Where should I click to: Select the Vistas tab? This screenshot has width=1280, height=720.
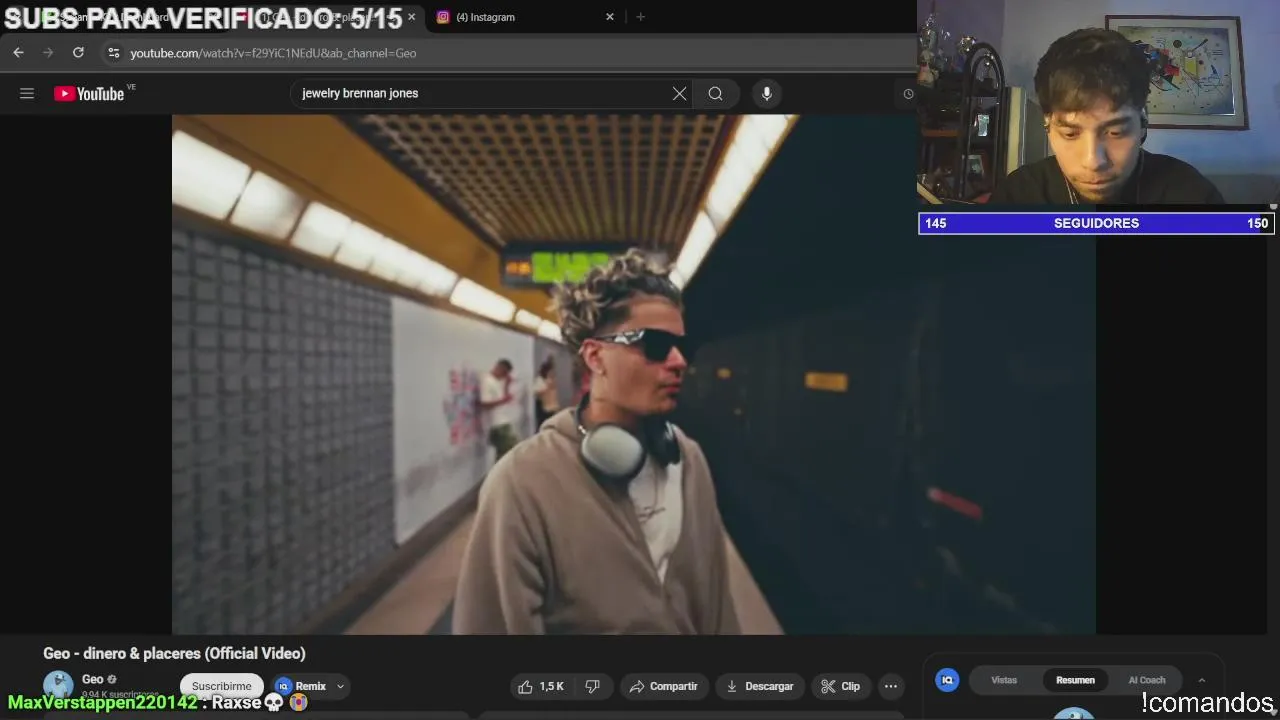point(1004,680)
